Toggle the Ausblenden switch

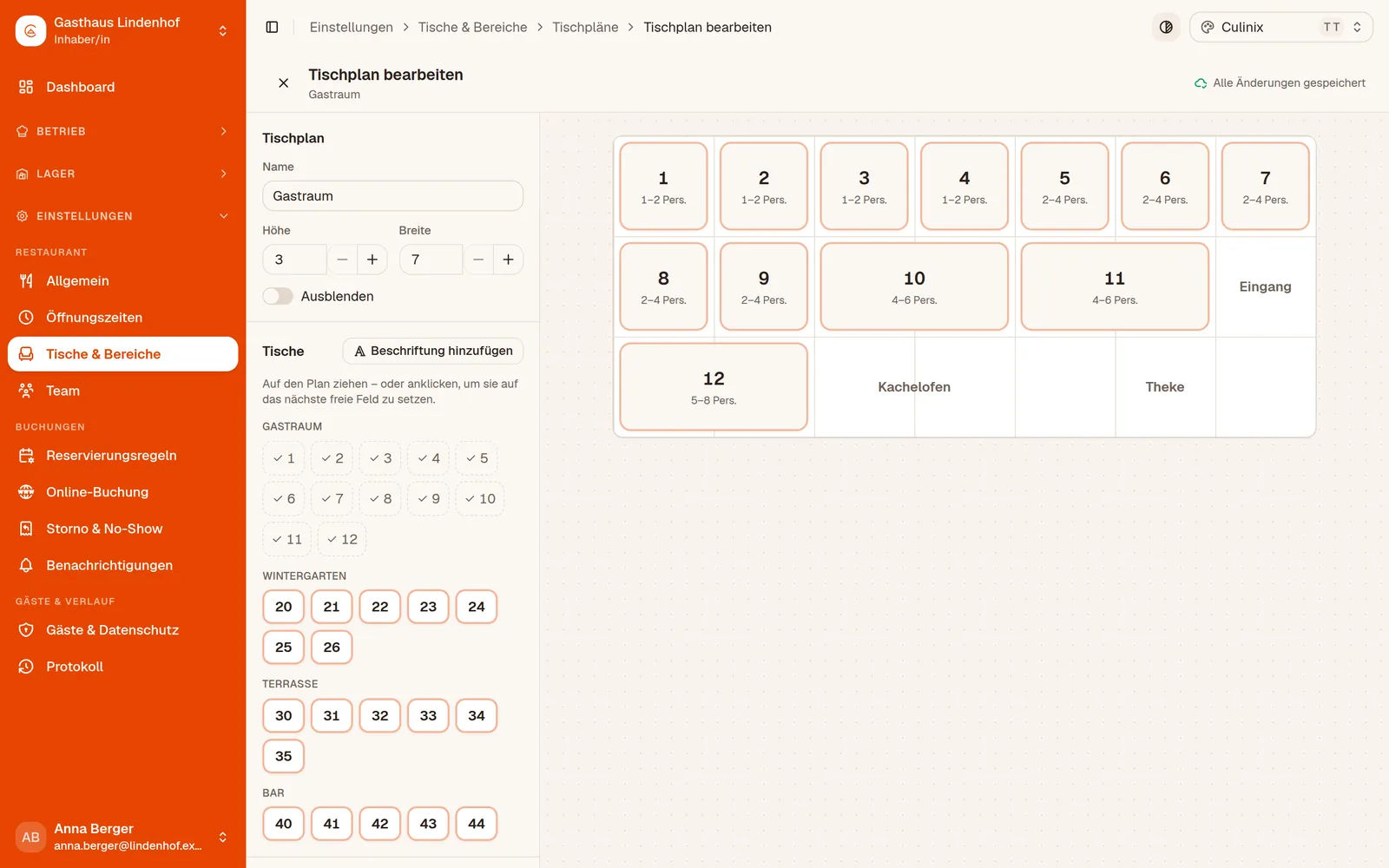(x=278, y=296)
